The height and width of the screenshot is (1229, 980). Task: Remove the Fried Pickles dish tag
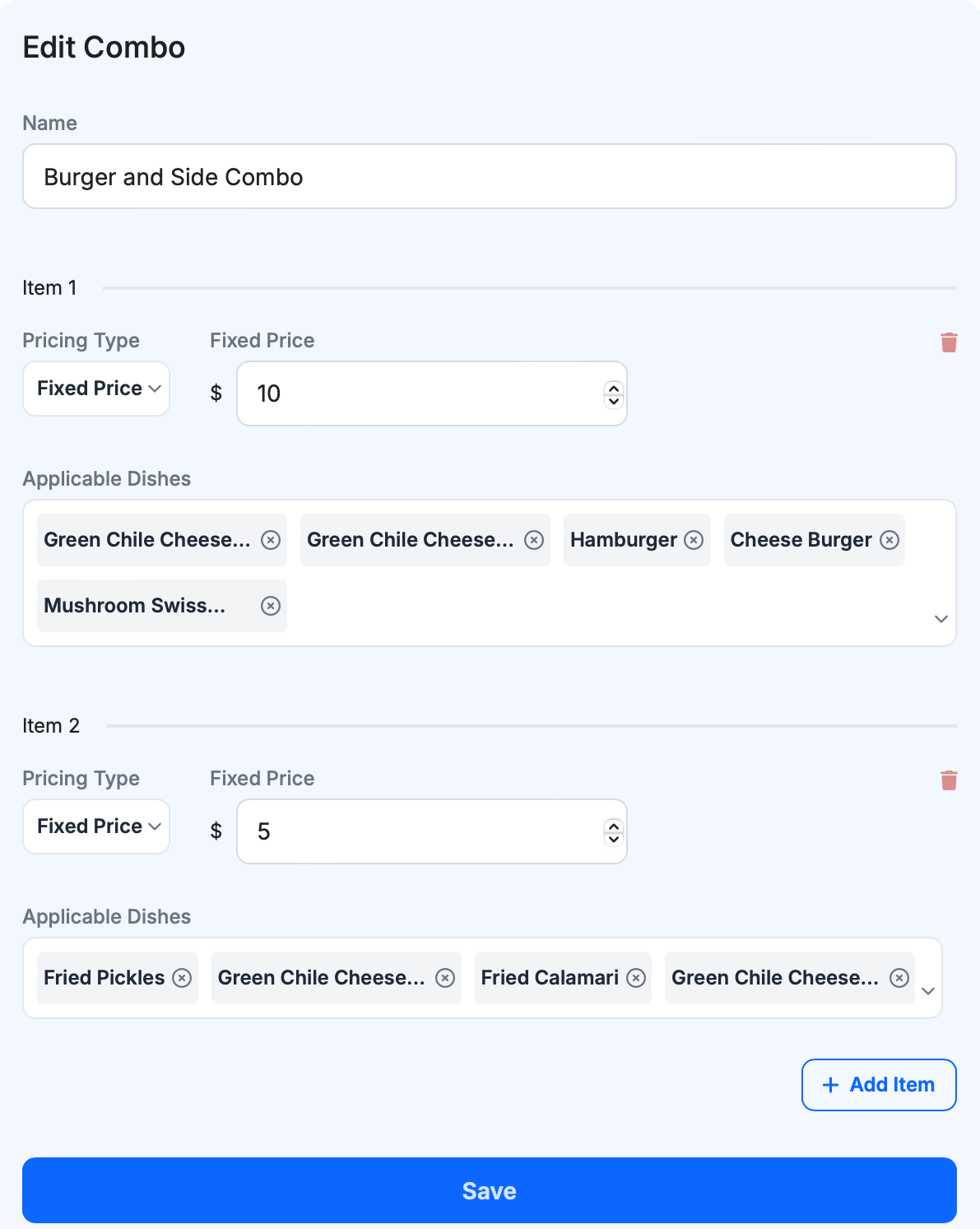(x=182, y=978)
